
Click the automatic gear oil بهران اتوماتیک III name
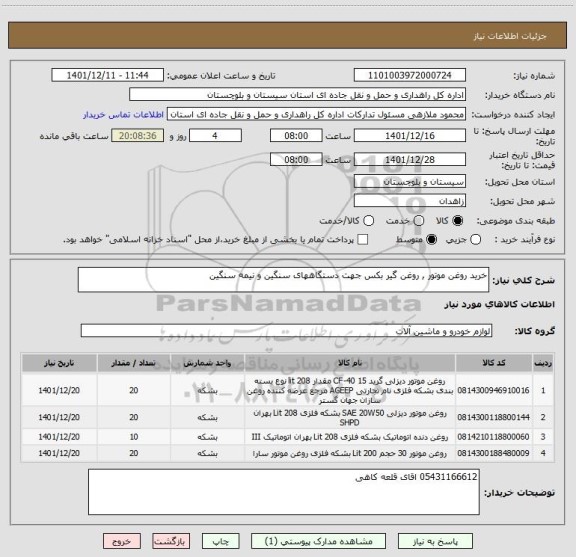click(x=349, y=437)
